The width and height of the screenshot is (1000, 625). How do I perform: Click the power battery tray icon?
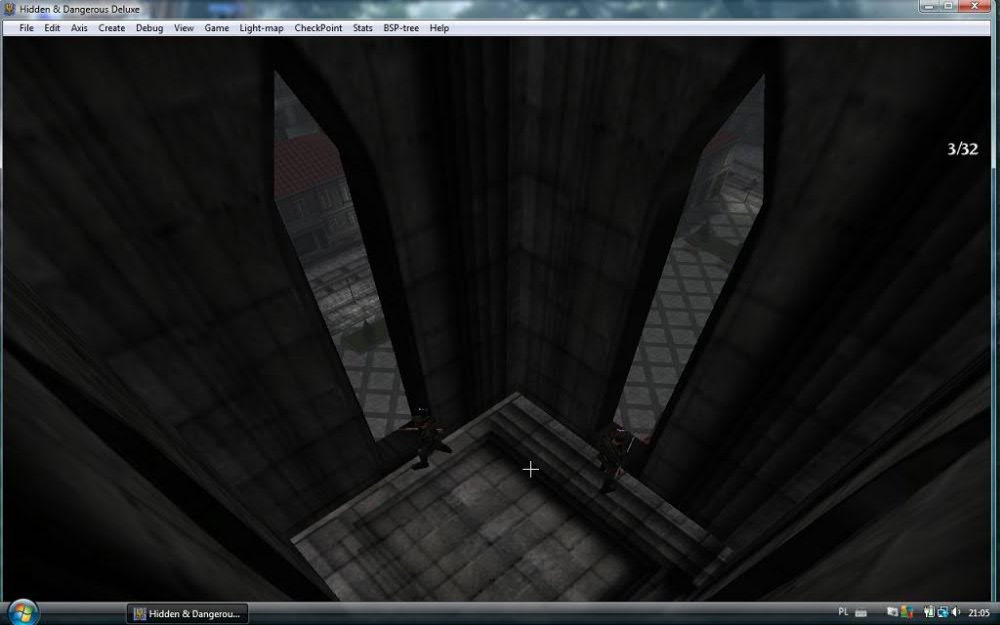[x=929, y=612]
